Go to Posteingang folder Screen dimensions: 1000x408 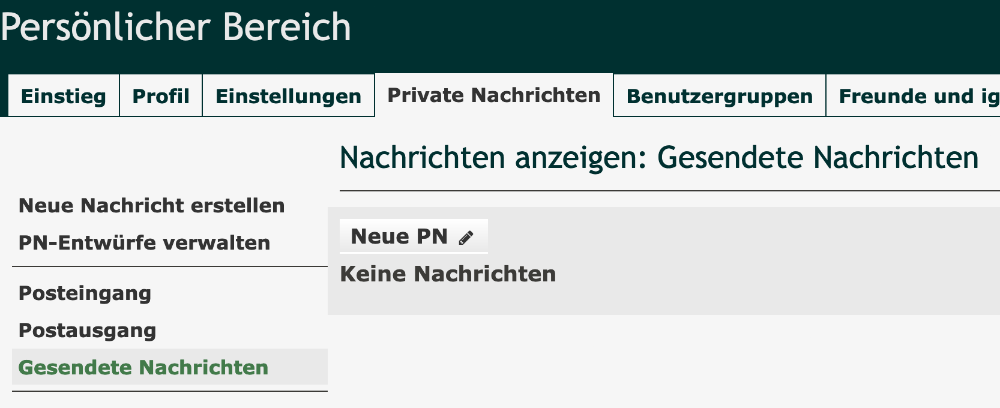coord(85,294)
